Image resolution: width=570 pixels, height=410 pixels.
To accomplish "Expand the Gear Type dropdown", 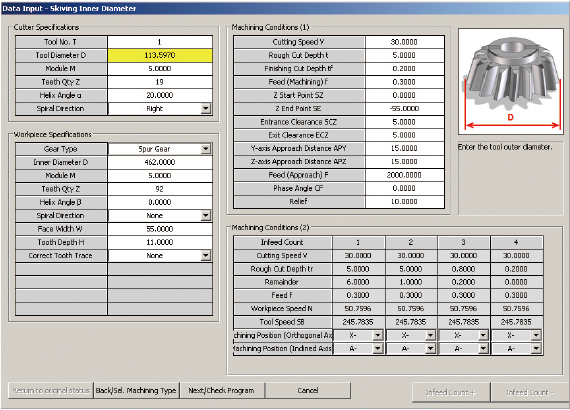I will tap(206, 149).
